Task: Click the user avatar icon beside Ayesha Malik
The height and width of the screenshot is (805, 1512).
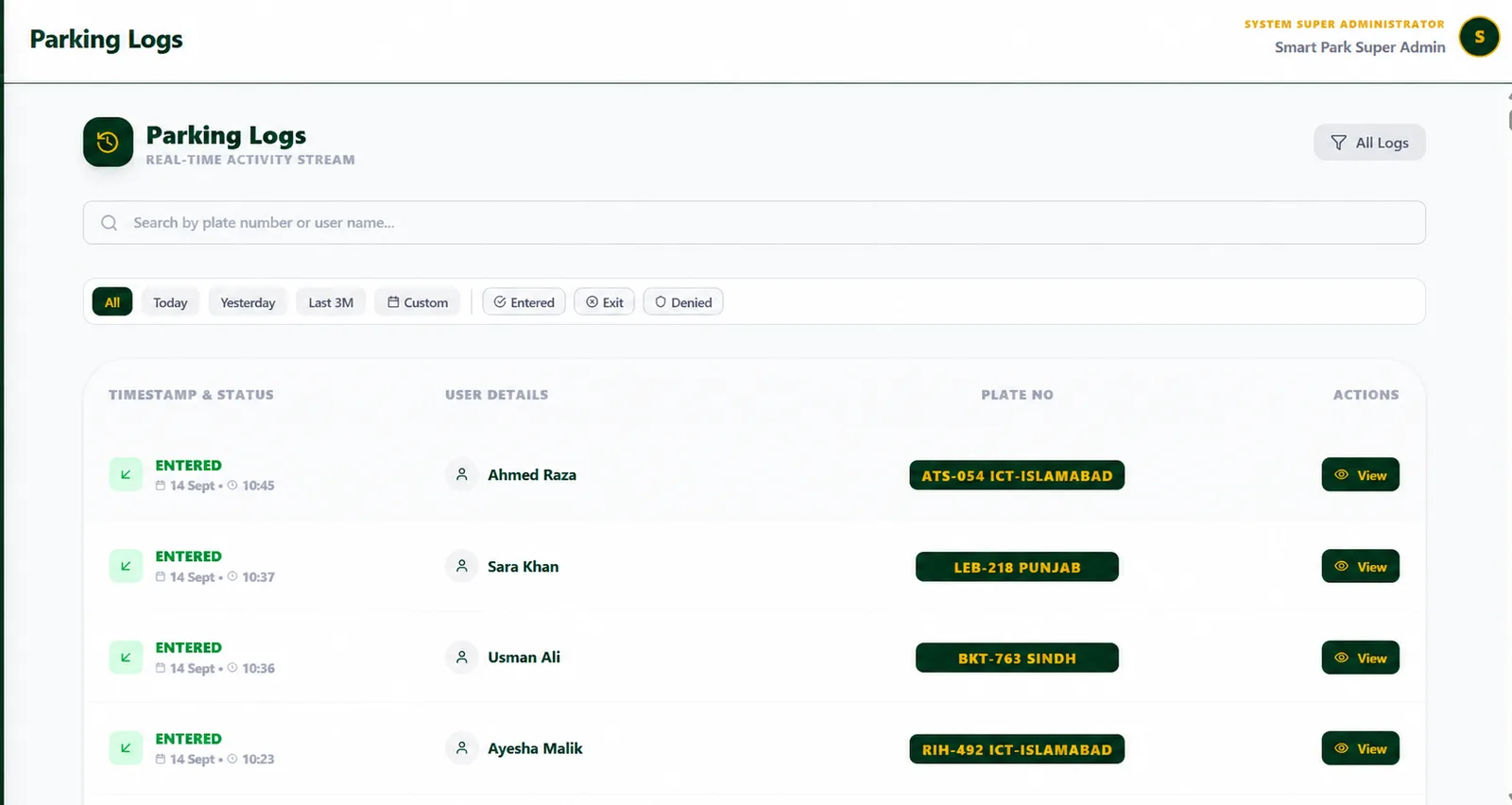Action: tap(462, 748)
